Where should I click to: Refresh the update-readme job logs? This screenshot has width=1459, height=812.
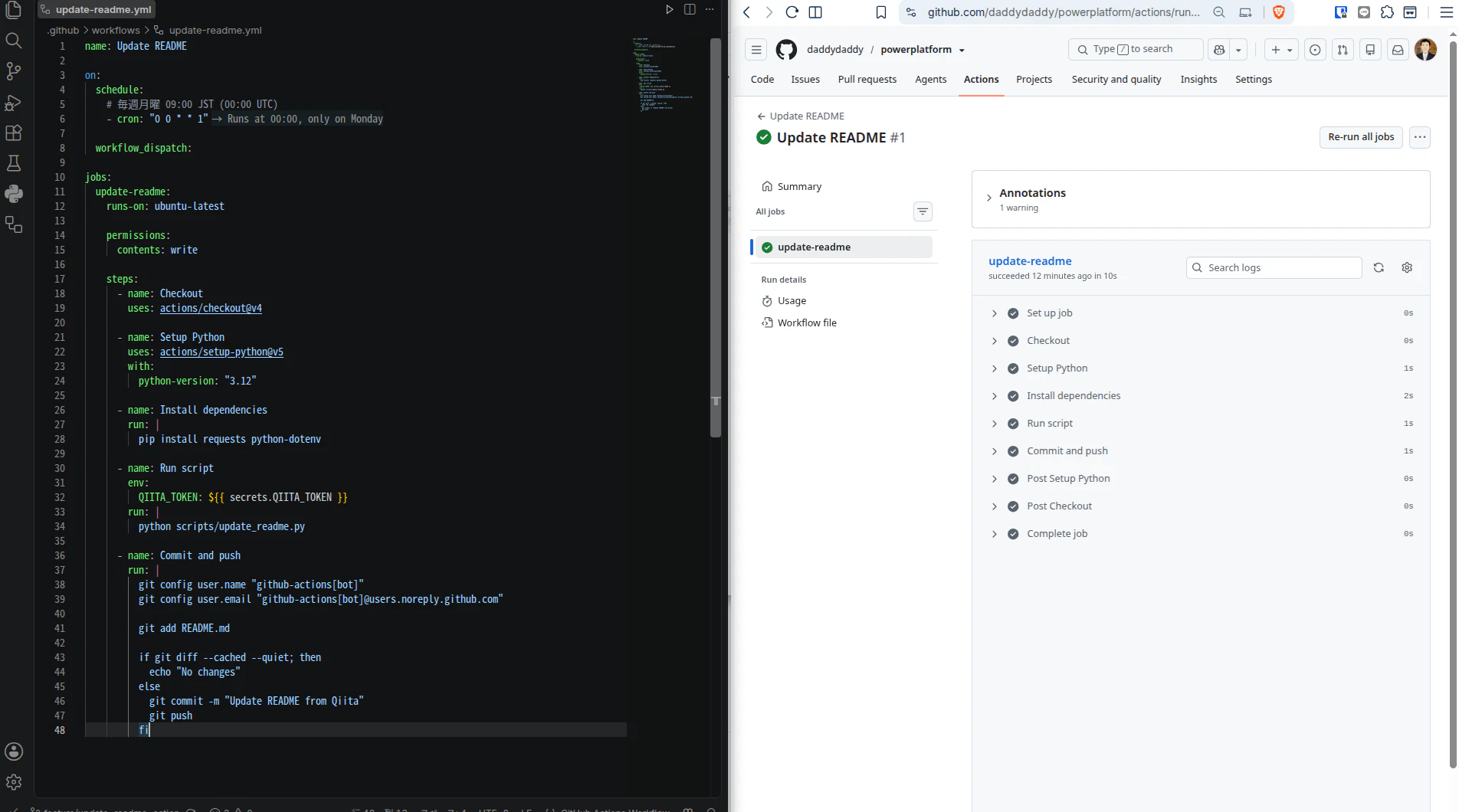[x=1379, y=267]
